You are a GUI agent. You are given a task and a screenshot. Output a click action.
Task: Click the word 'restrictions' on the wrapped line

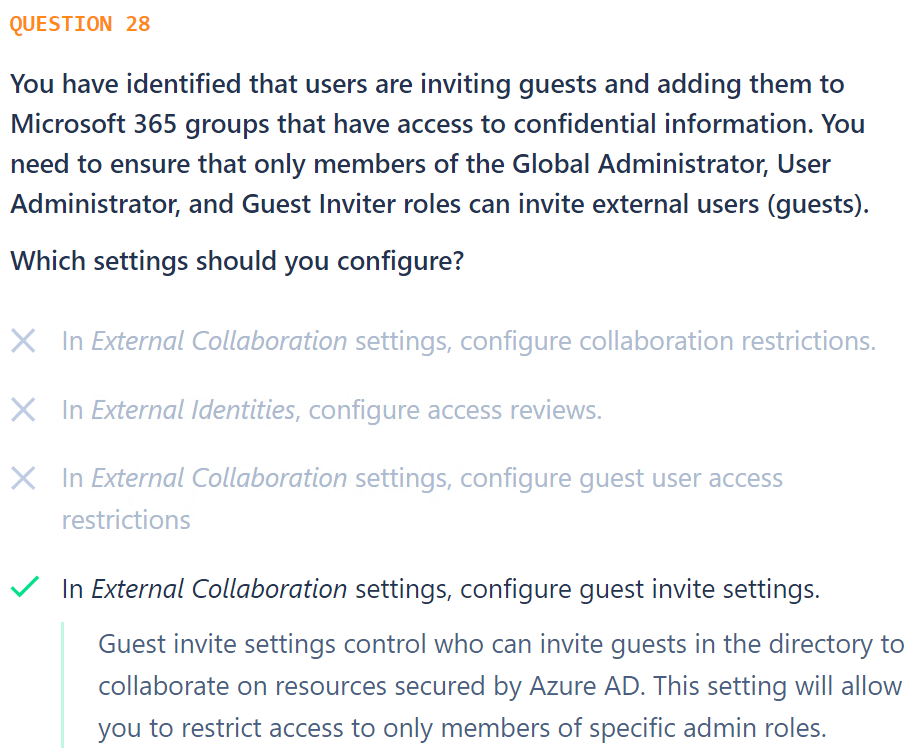(126, 520)
